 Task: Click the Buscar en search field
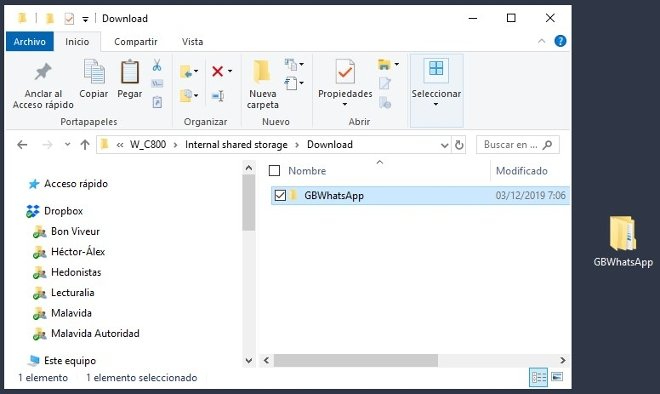518,145
